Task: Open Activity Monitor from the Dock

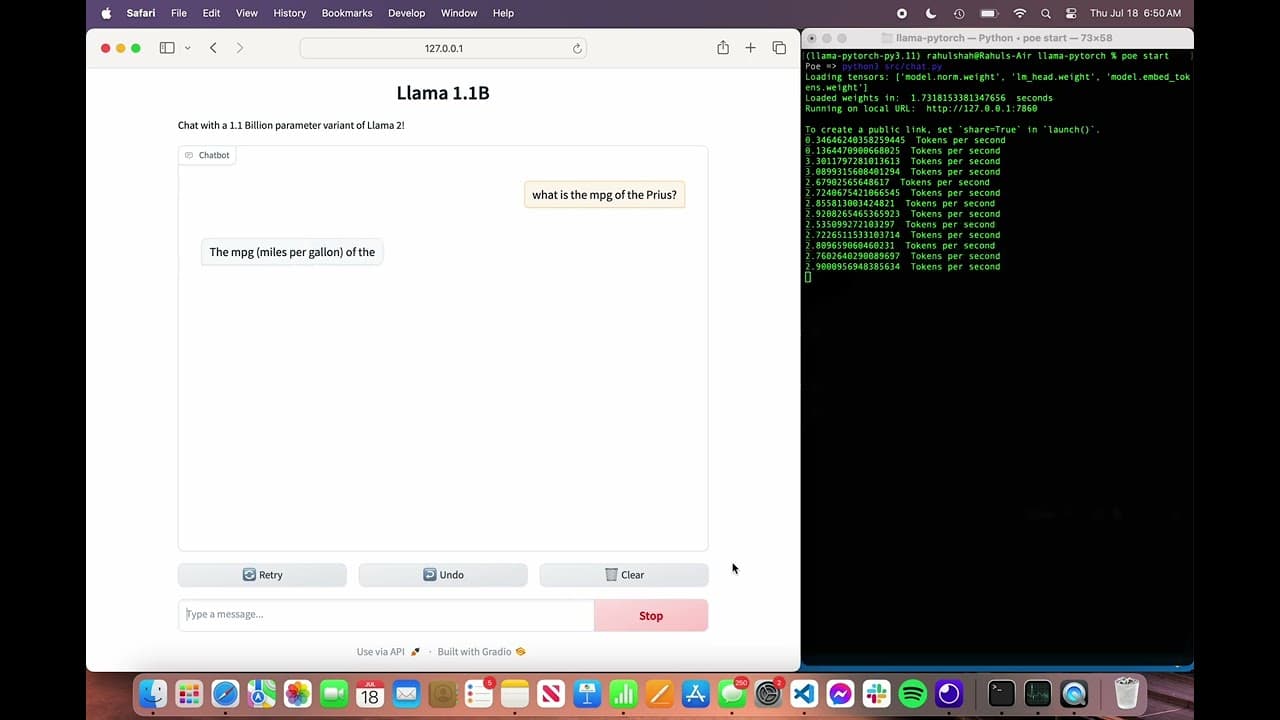Action: pos(1038,693)
